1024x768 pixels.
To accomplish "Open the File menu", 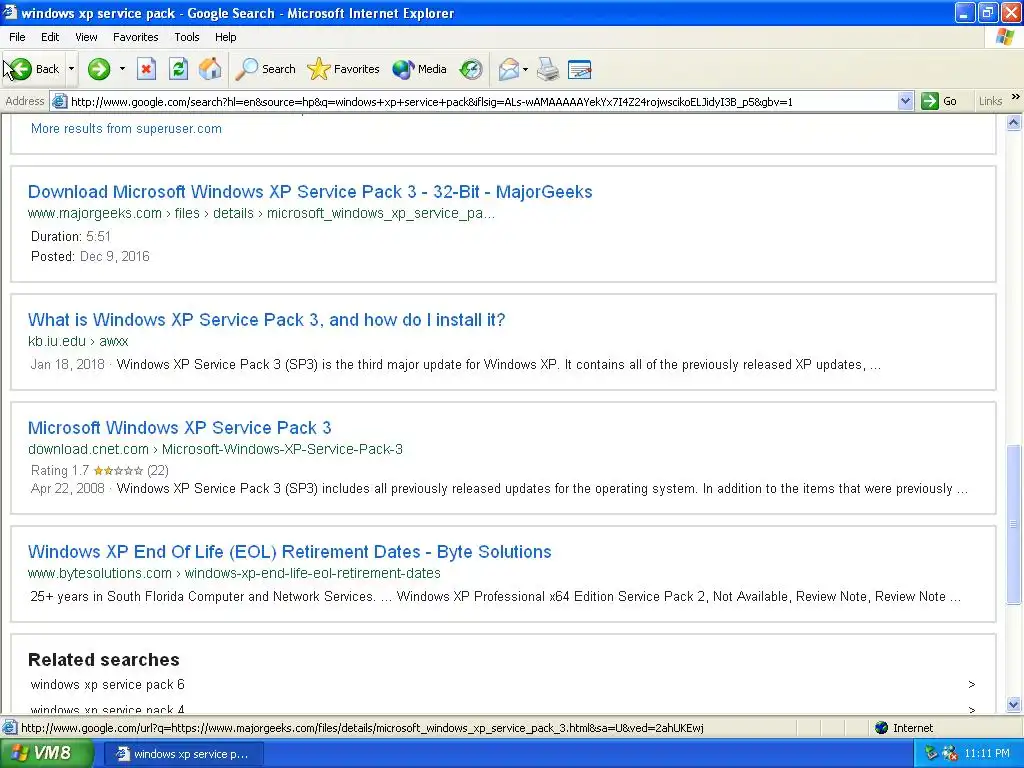I will point(18,37).
